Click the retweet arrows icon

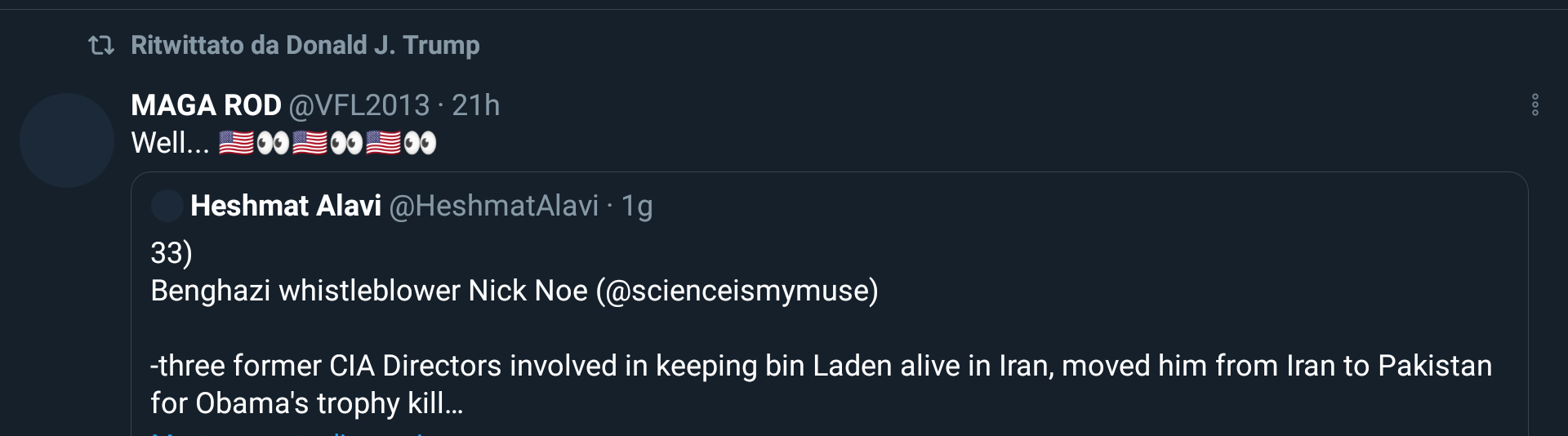[101, 46]
